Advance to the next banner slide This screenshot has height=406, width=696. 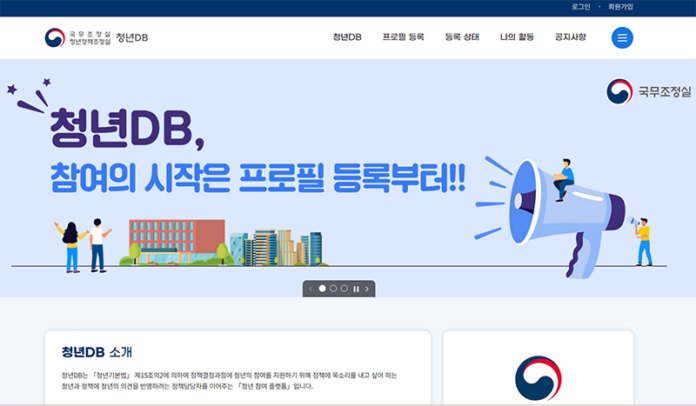click(367, 289)
